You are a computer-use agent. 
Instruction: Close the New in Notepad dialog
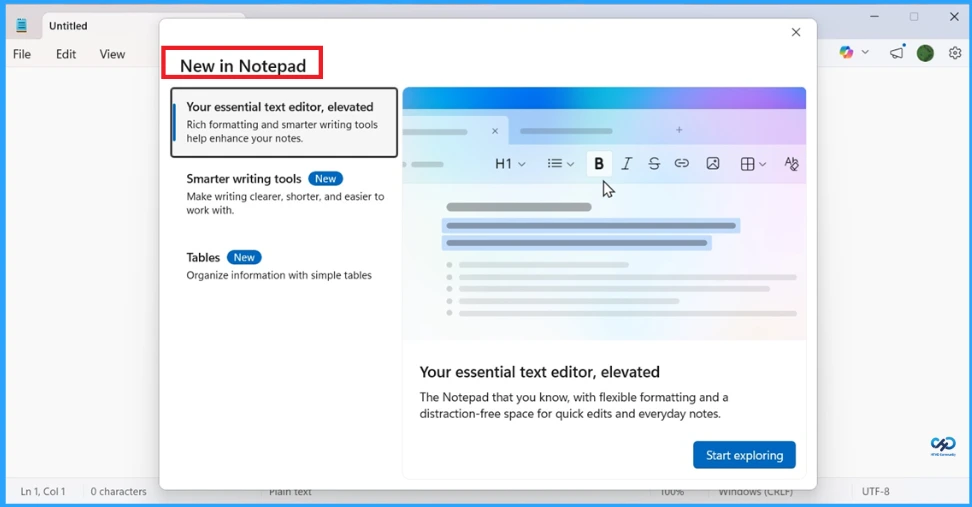tap(796, 32)
